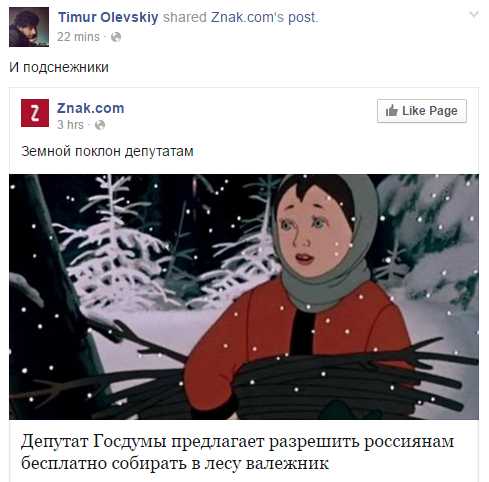Open the cartoon girl article image
Viewport: 489px width, 482px height.
[244, 297]
